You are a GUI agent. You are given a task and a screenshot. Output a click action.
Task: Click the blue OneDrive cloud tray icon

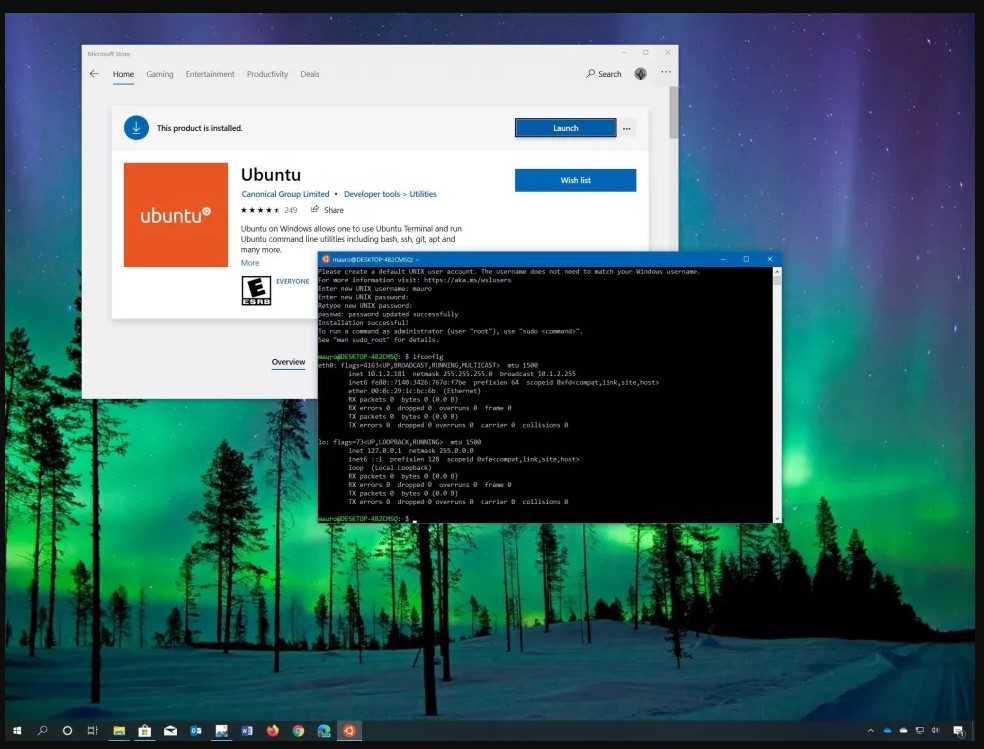coord(887,731)
